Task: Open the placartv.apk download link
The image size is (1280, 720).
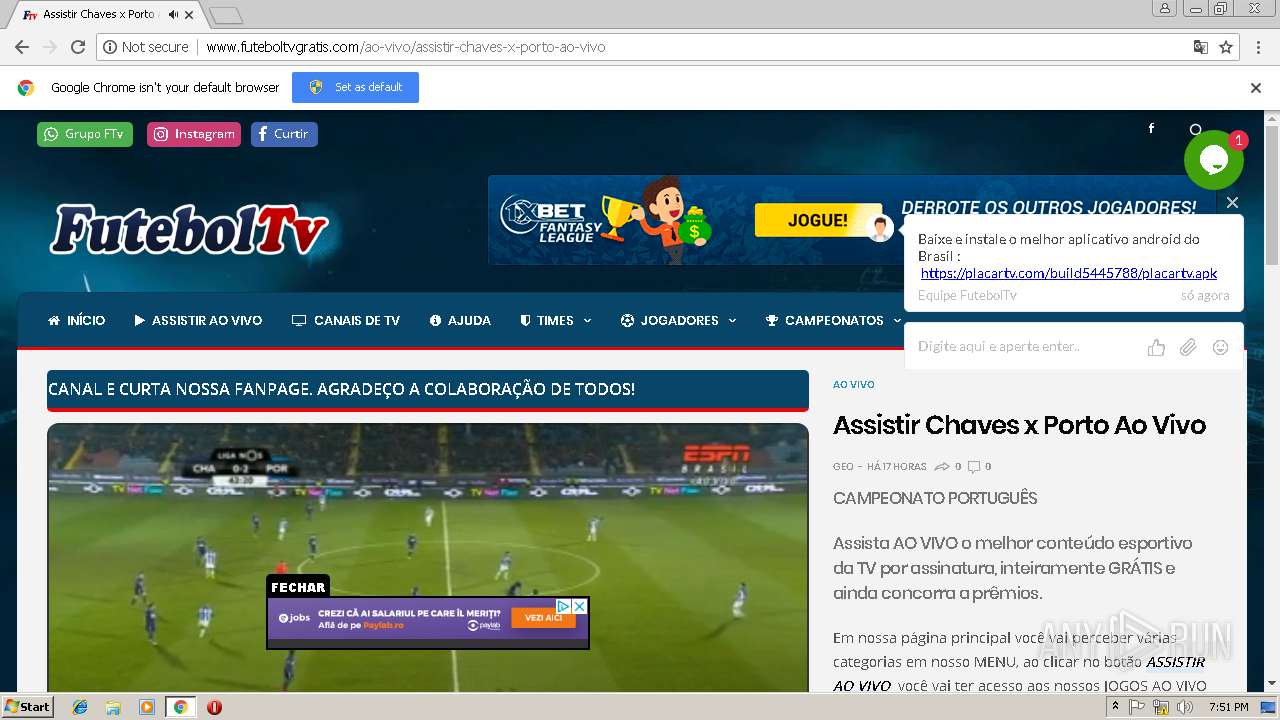Action: pyautogui.click(x=1069, y=273)
